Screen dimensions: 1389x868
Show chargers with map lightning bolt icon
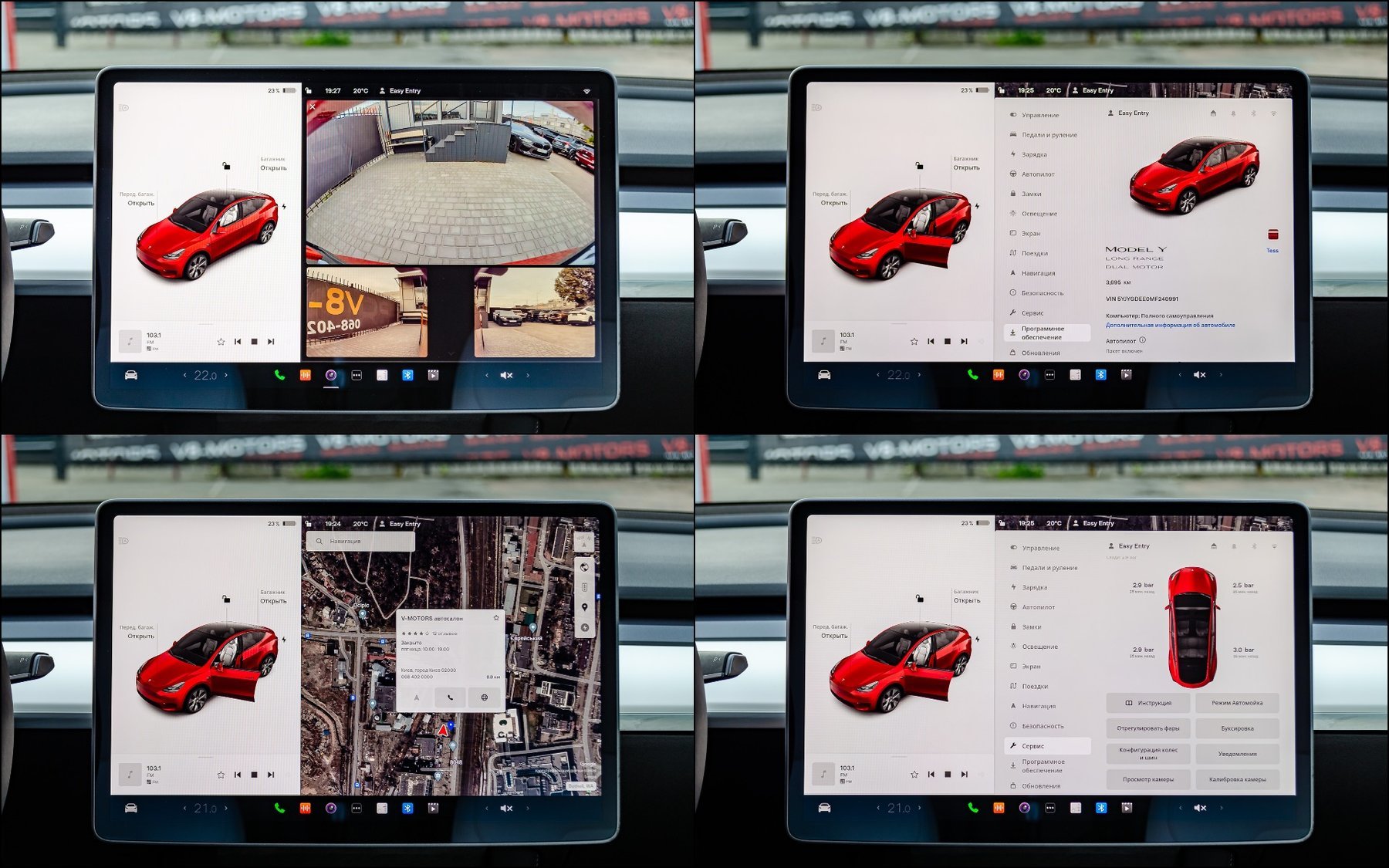(x=584, y=627)
